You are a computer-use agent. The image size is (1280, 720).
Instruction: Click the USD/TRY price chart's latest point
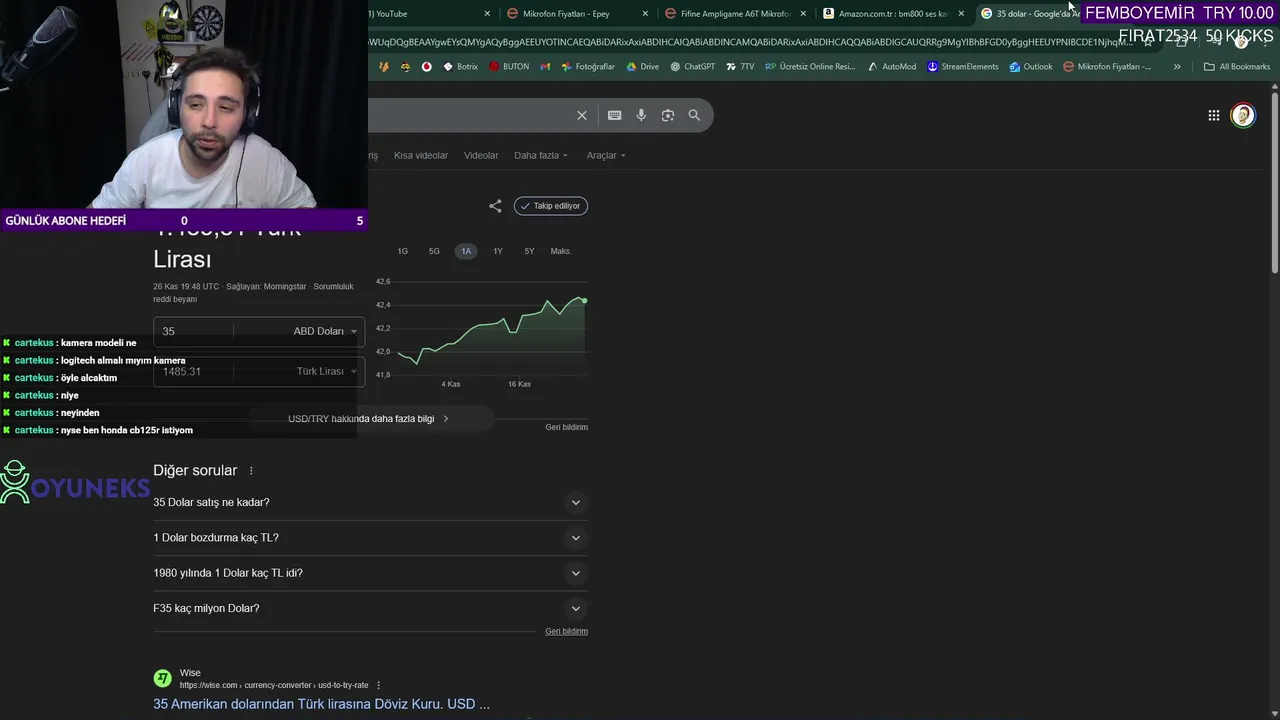point(584,300)
